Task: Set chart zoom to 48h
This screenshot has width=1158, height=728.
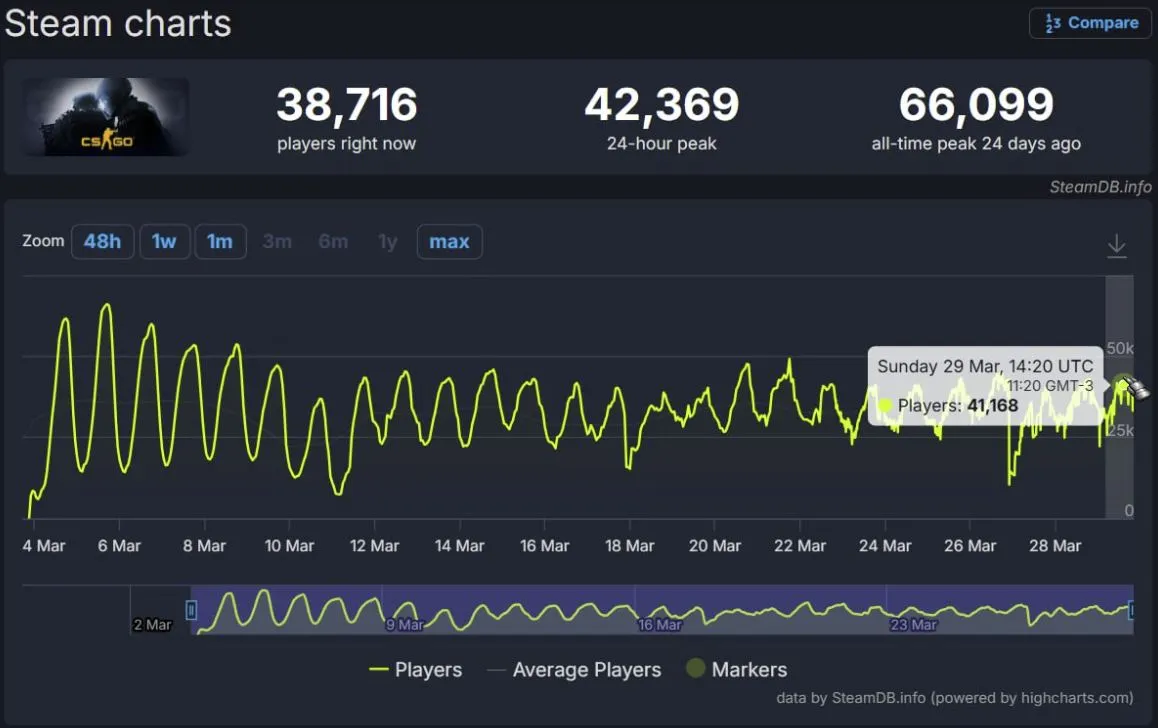Action: coord(103,241)
